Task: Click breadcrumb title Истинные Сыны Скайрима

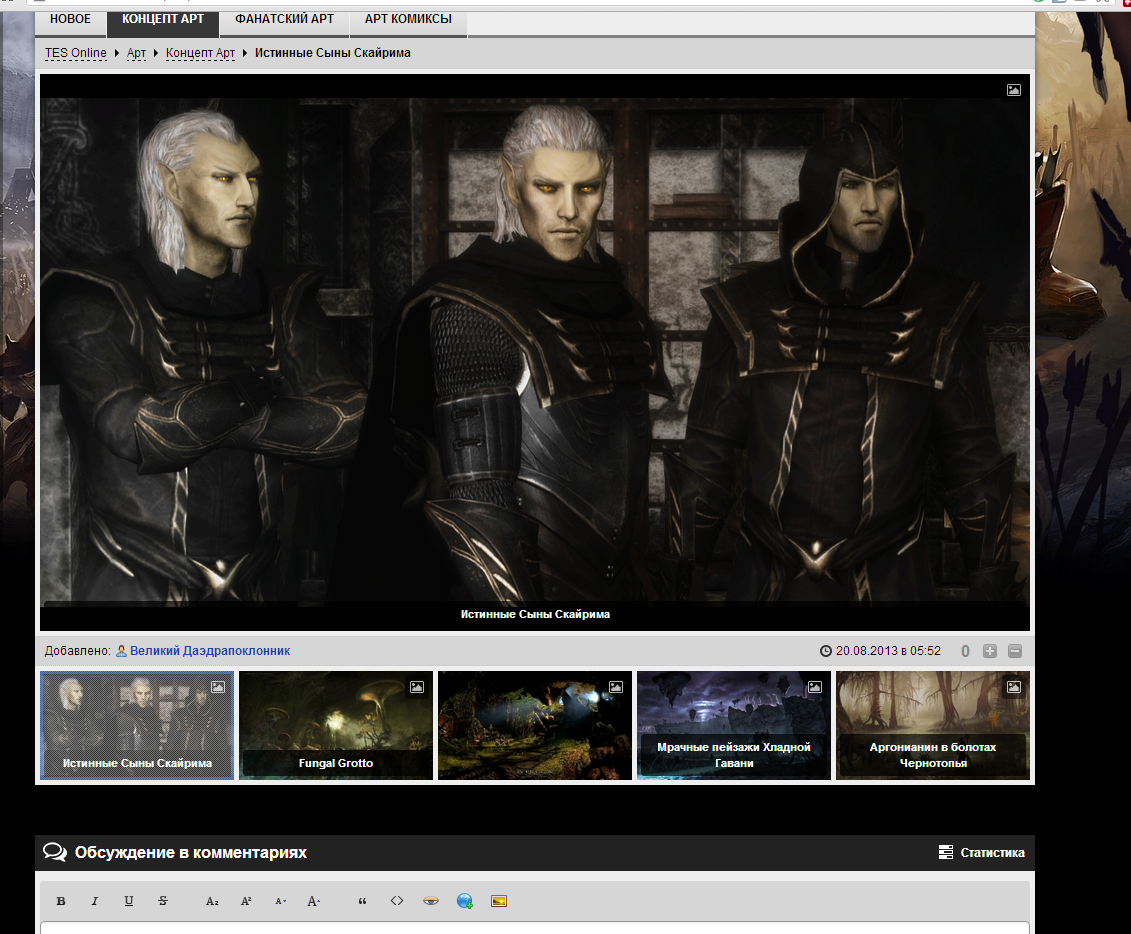Action: (333, 53)
